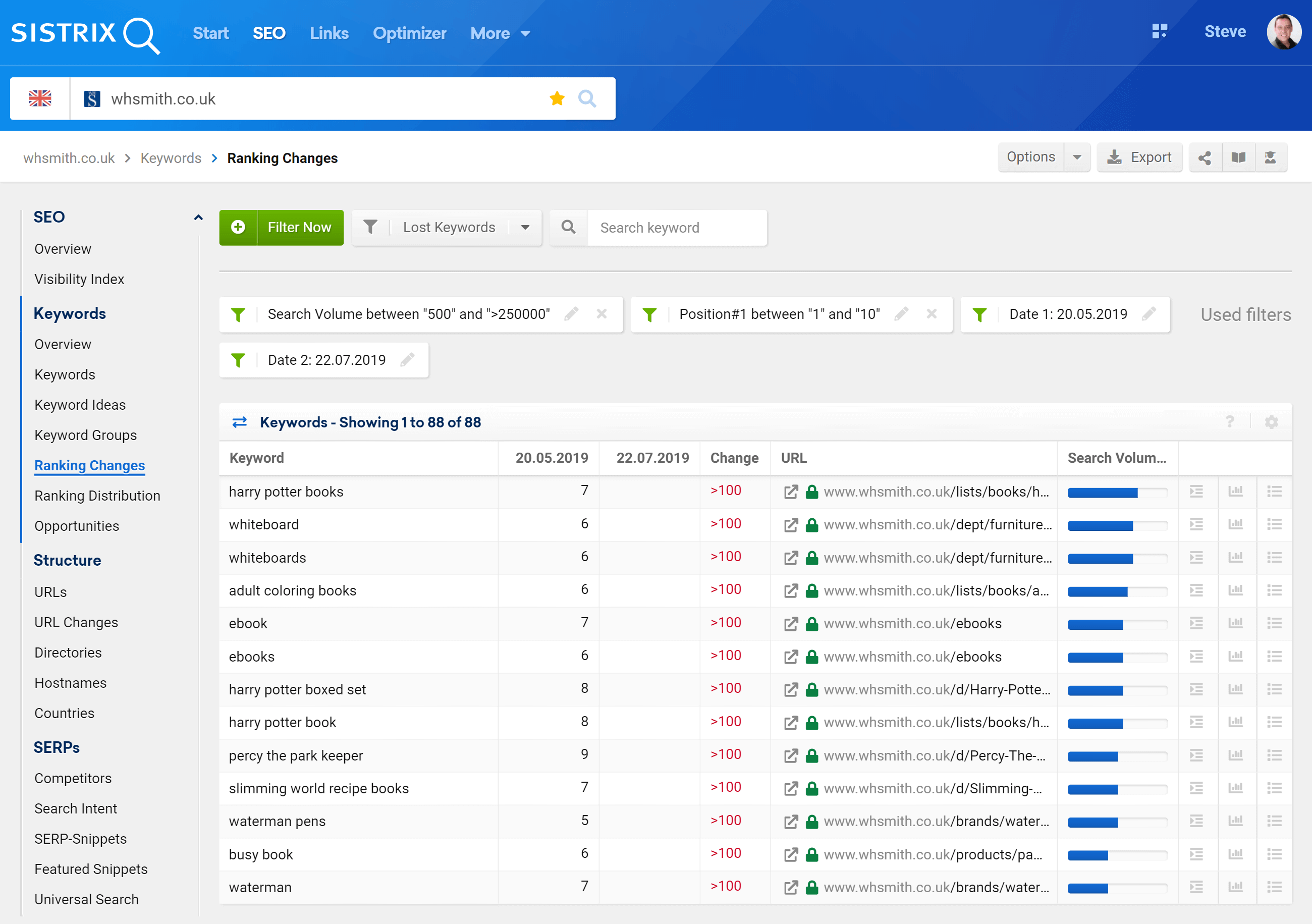The height and width of the screenshot is (924, 1312).
Task: Click keyword 'slimming world recipe books'
Action: pos(319,789)
